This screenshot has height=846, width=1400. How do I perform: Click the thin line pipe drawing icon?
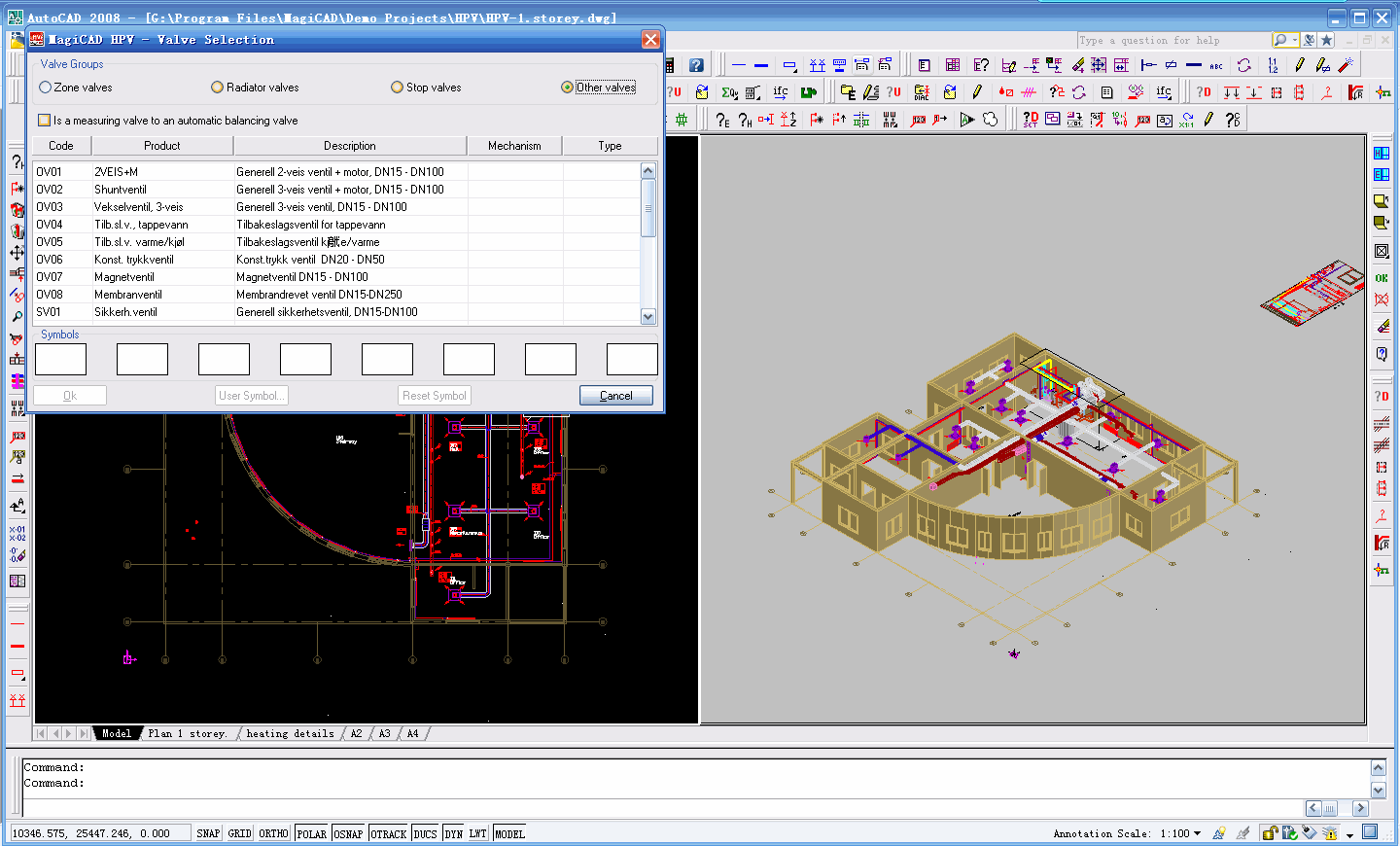point(739,65)
